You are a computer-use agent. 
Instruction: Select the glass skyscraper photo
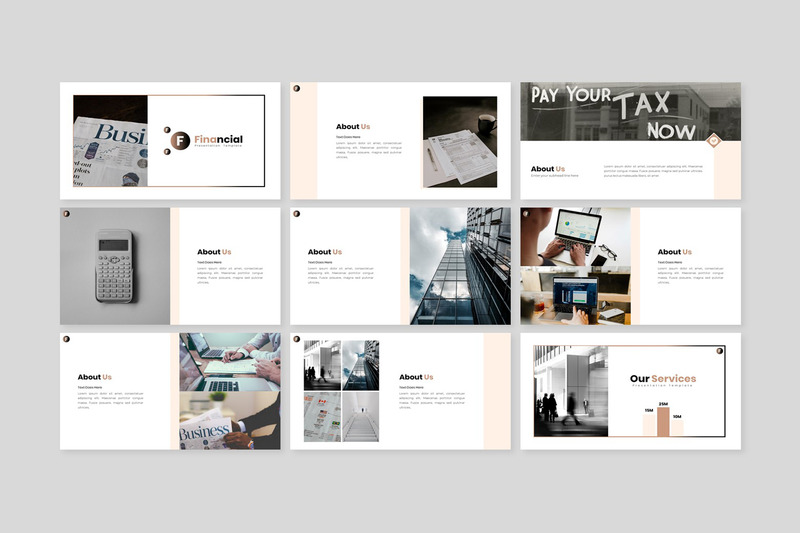click(460, 266)
